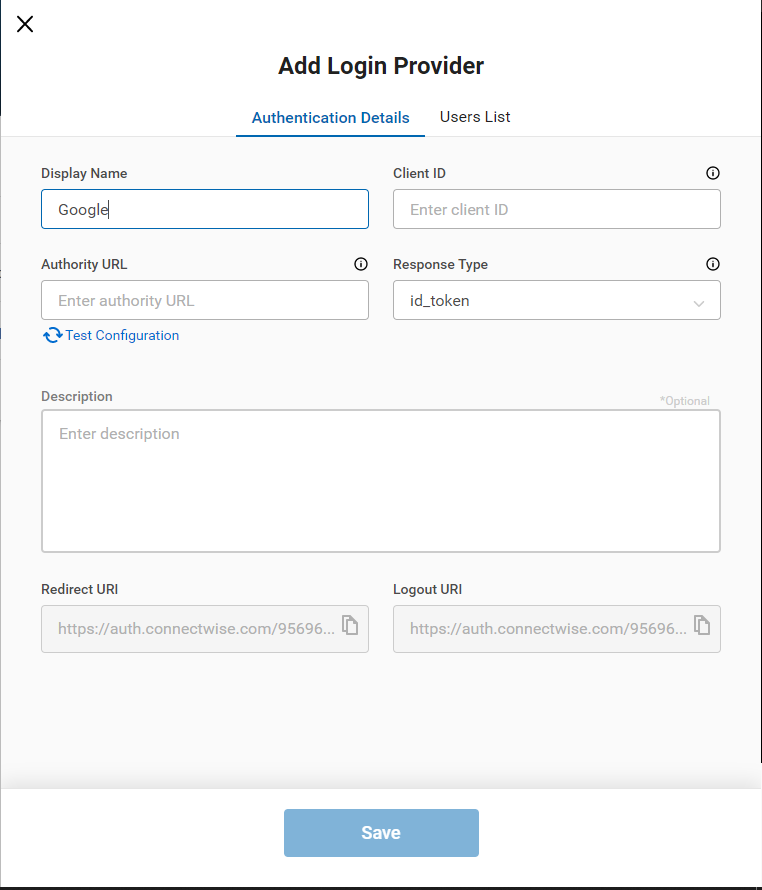Click the Response Type info icon
The width and height of the screenshot is (762, 890).
pyautogui.click(x=712, y=265)
